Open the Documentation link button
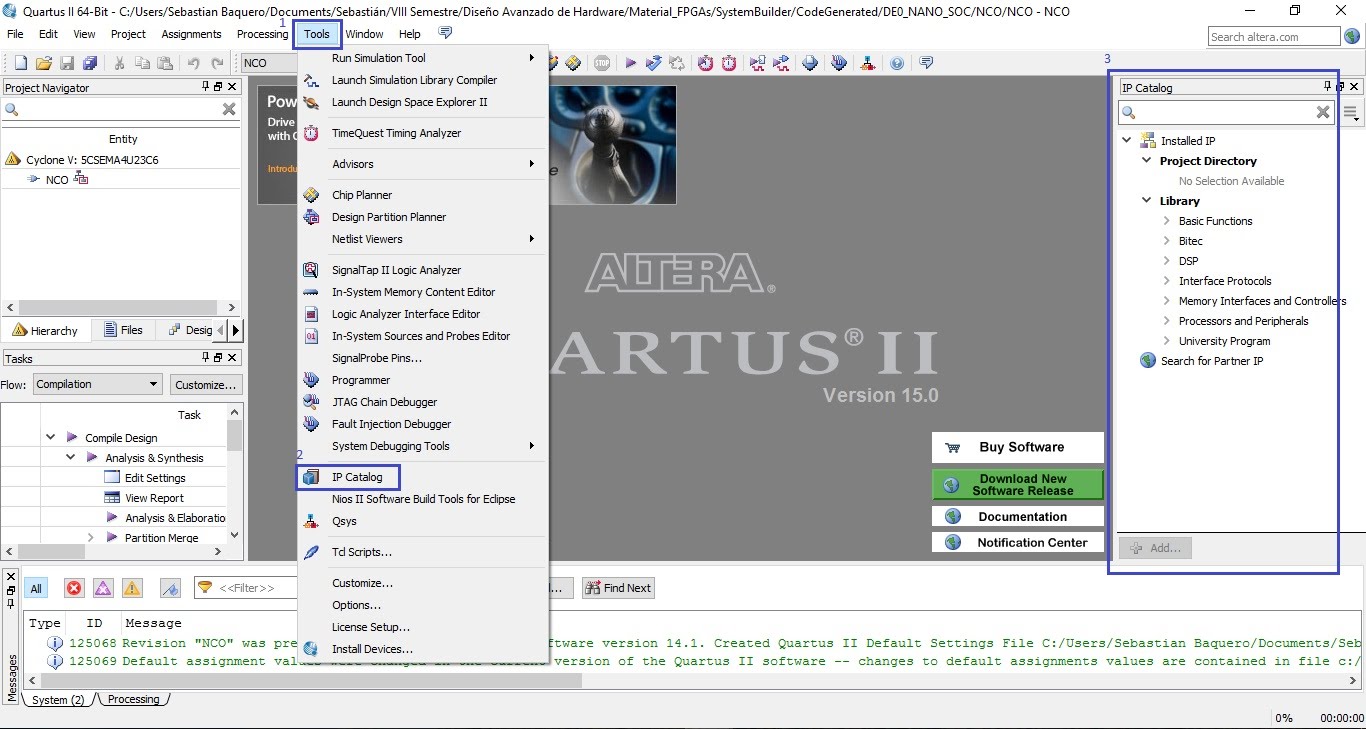This screenshot has height=729, width=1366. [1018, 516]
